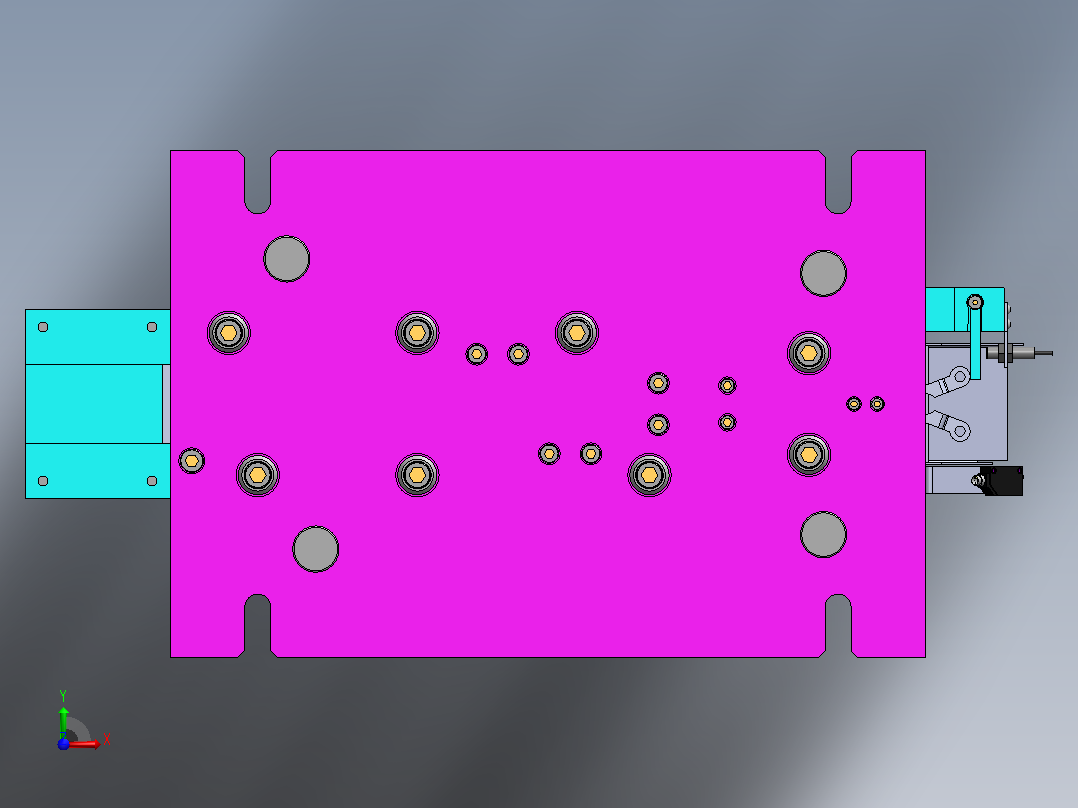Viewport: 1078px width, 808px height.
Task: Click the green Y axis arrow of the triad
Action: pos(63,721)
